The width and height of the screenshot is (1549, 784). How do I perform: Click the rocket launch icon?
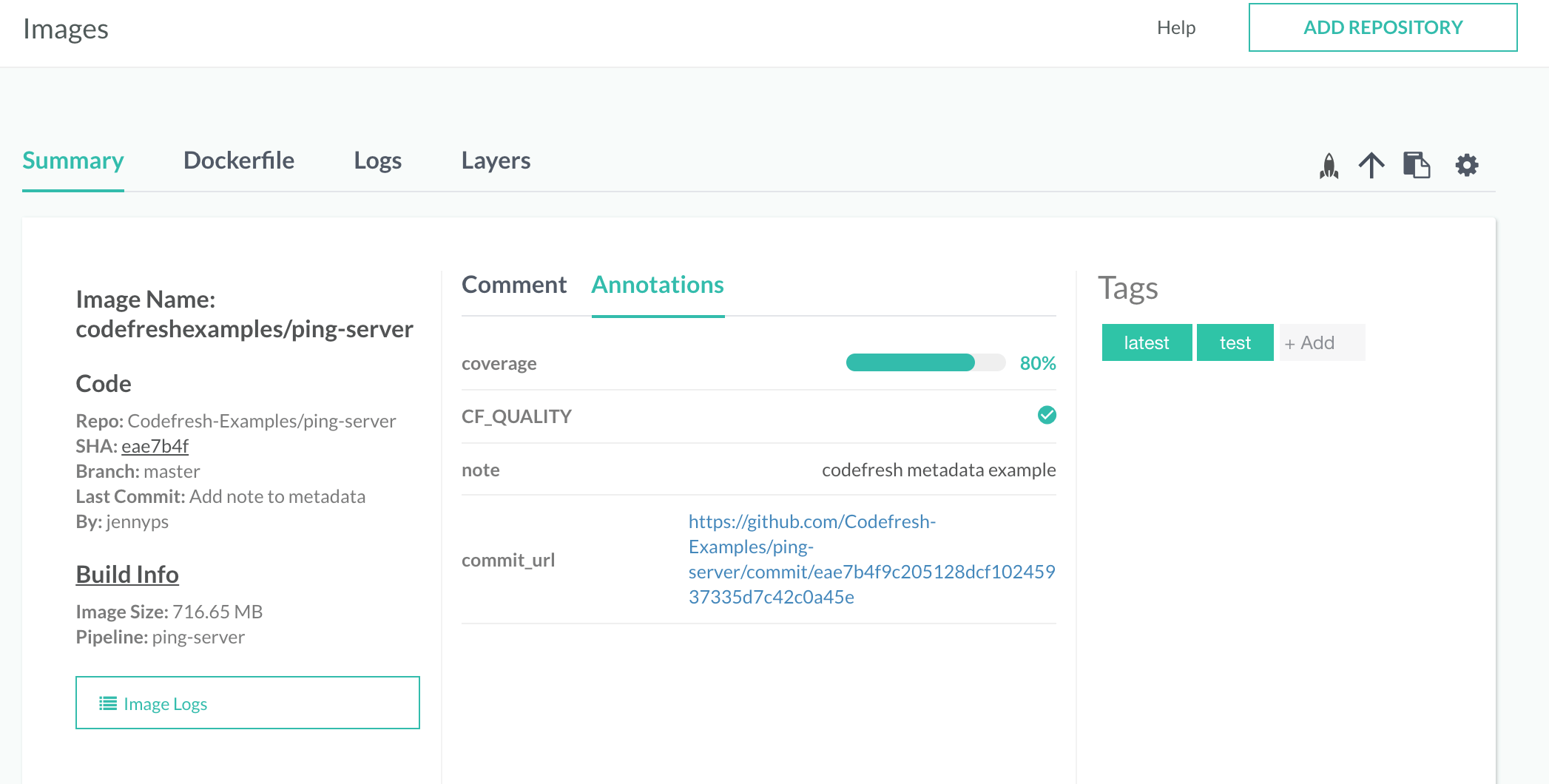[1329, 165]
